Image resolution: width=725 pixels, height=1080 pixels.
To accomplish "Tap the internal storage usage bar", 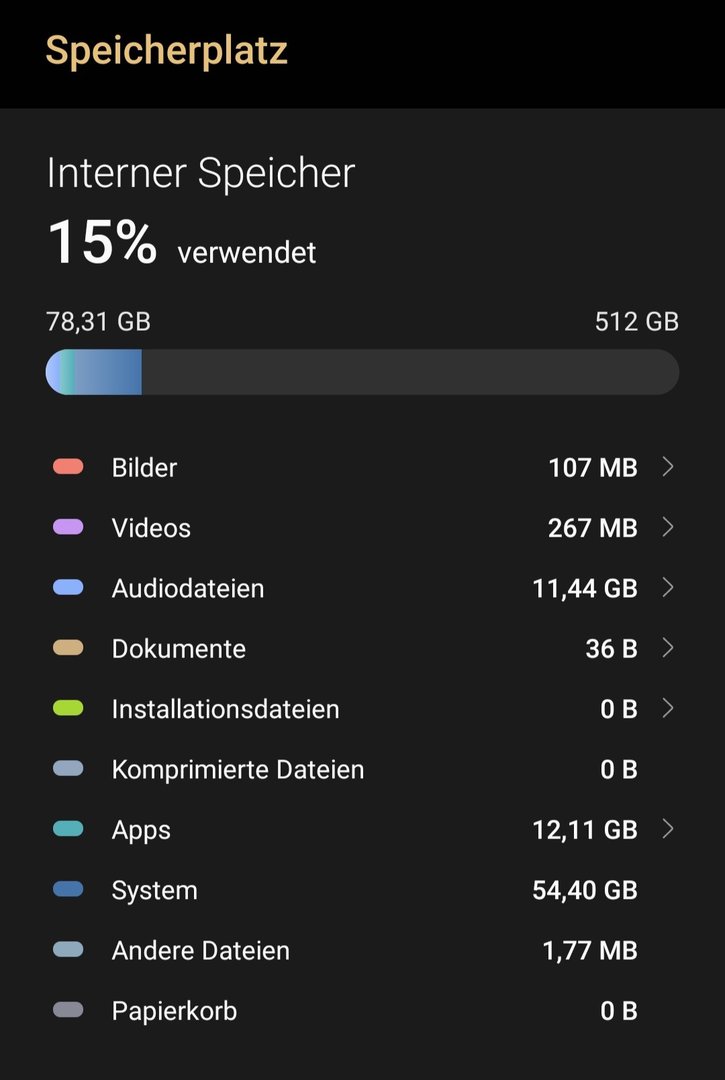I will [362, 372].
